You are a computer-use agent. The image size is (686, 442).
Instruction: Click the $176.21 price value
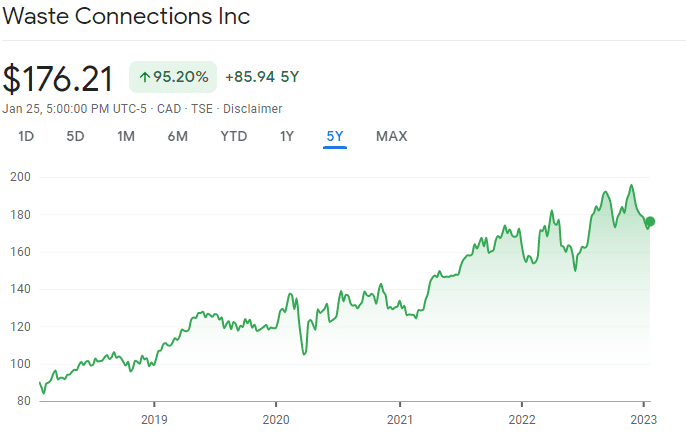click(60, 78)
